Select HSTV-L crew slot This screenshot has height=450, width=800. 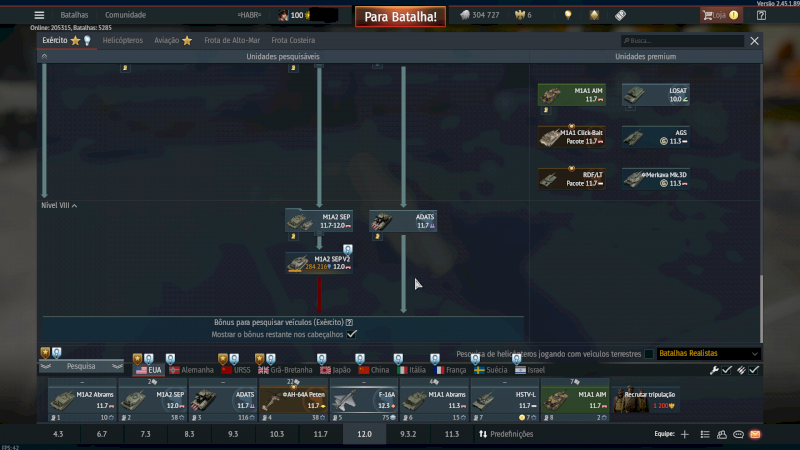(504, 400)
